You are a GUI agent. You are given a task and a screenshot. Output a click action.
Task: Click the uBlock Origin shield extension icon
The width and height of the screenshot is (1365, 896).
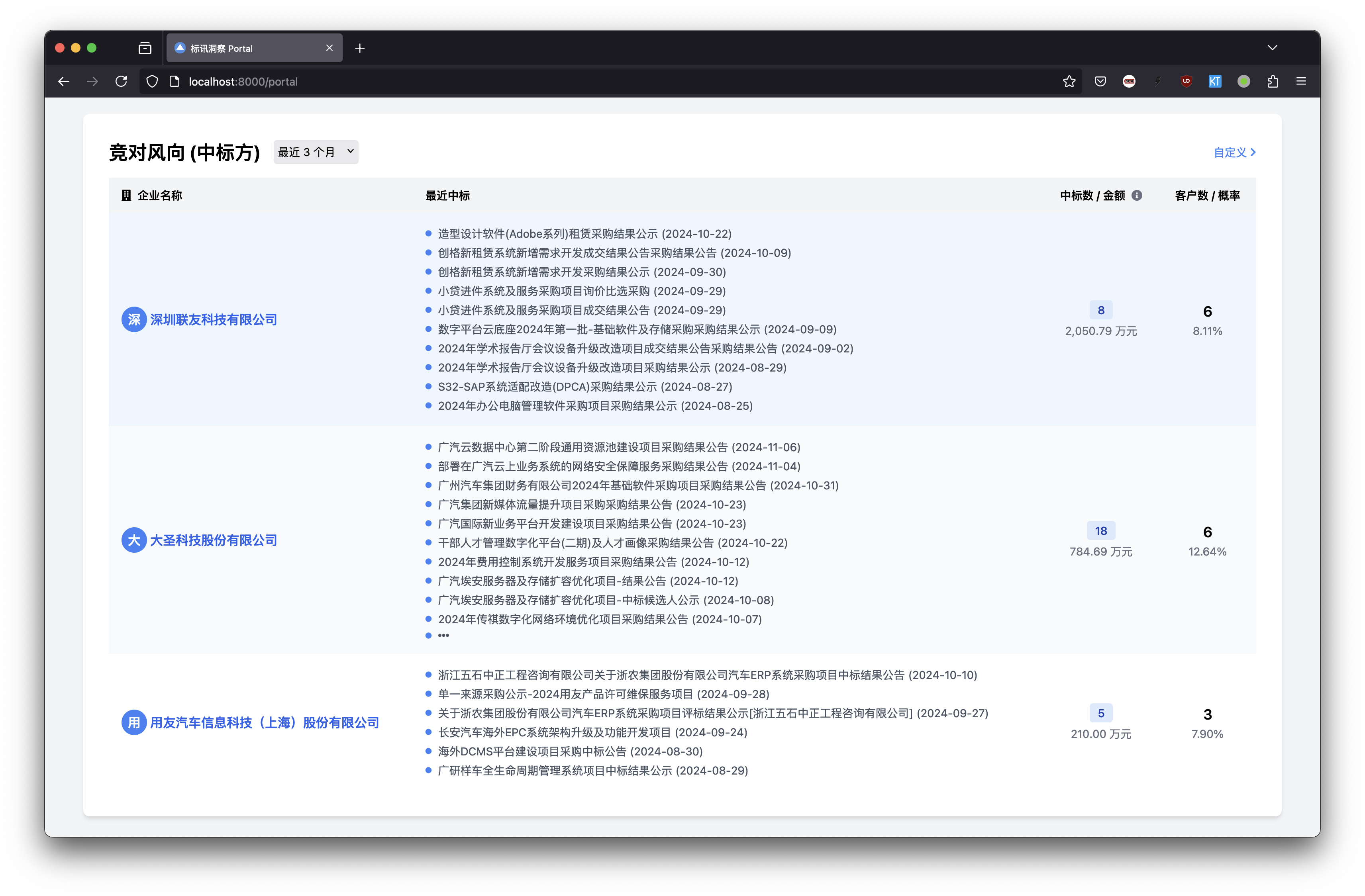tap(1186, 81)
